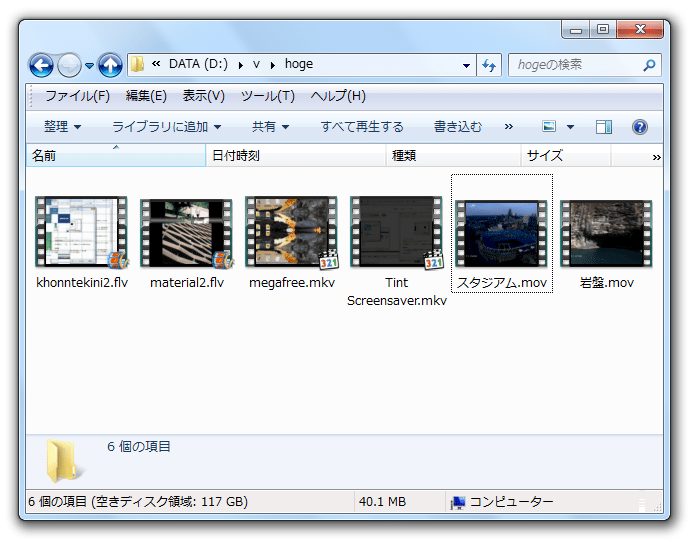Expand the hidden path chevron before DATA (D:)
This screenshot has width=692, height=542.
coord(156,64)
